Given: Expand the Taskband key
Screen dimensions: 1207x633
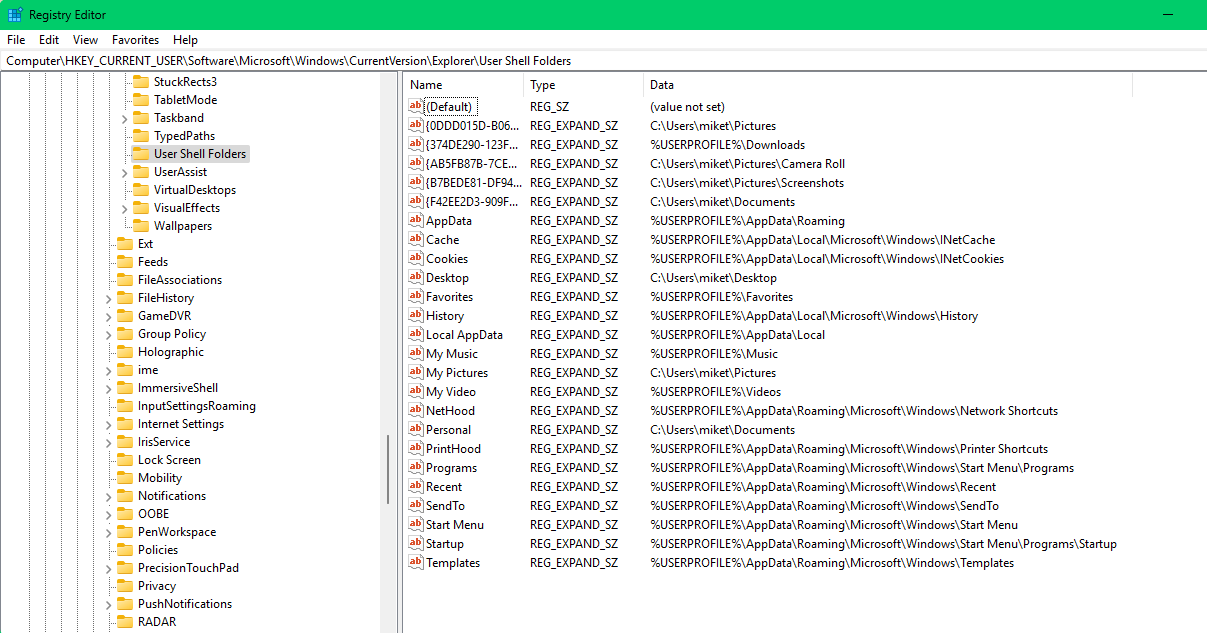Looking at the screenshot, I should click(123, 117).
